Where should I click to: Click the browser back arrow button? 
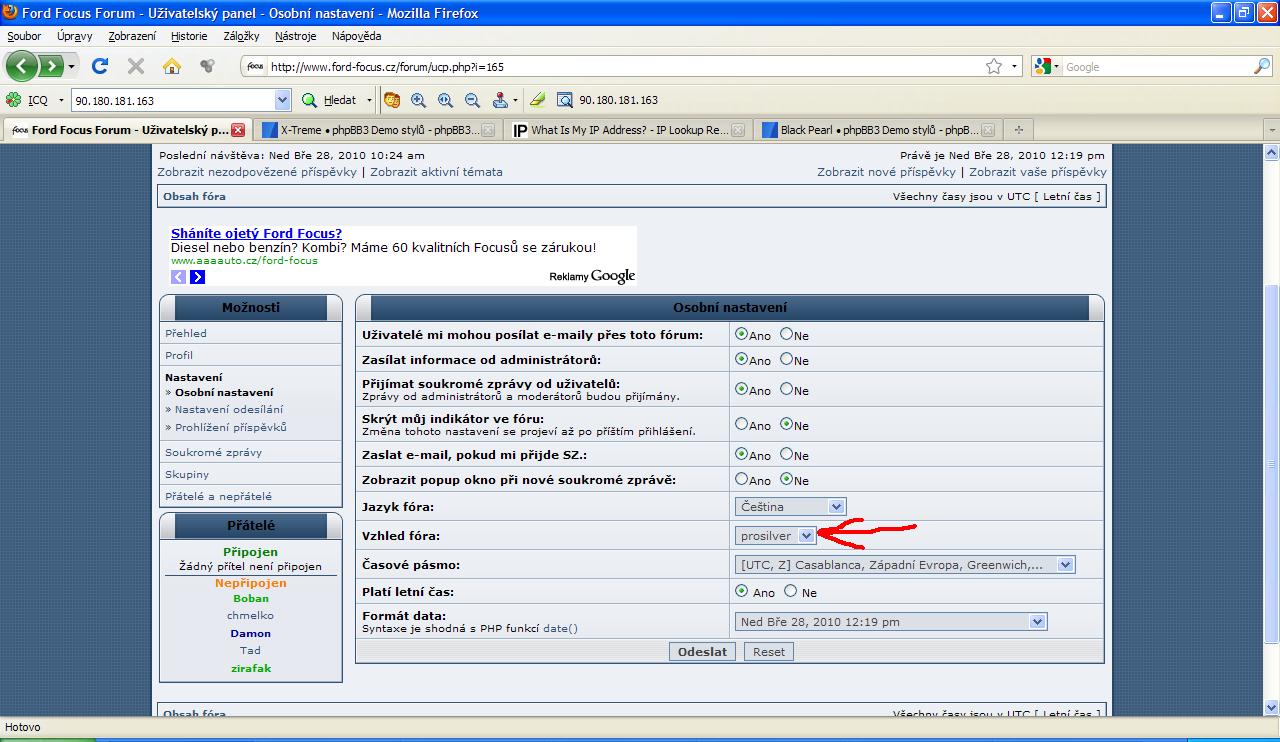(24, 67)
